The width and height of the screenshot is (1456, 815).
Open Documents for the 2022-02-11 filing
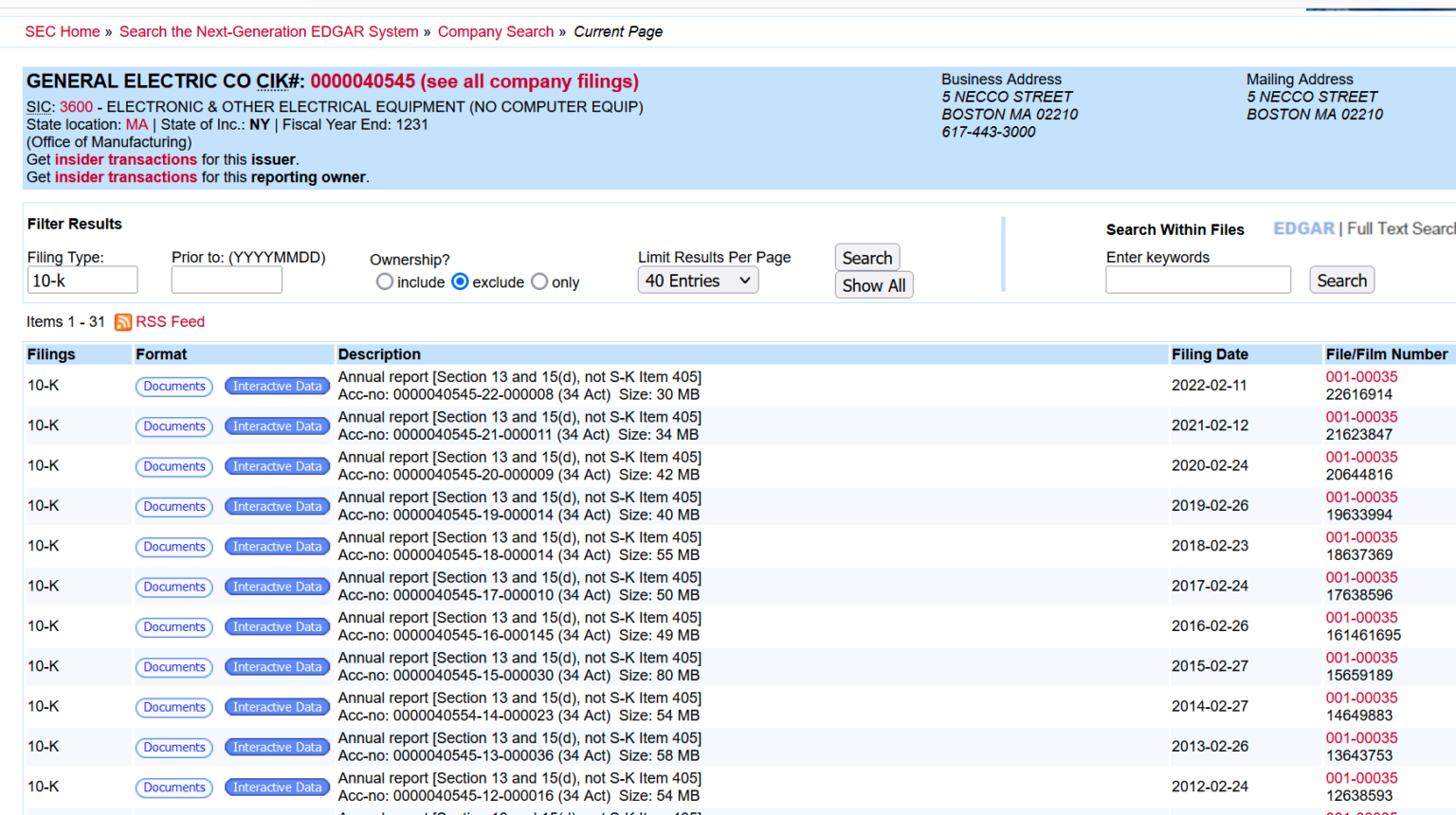tap(173, 386)
